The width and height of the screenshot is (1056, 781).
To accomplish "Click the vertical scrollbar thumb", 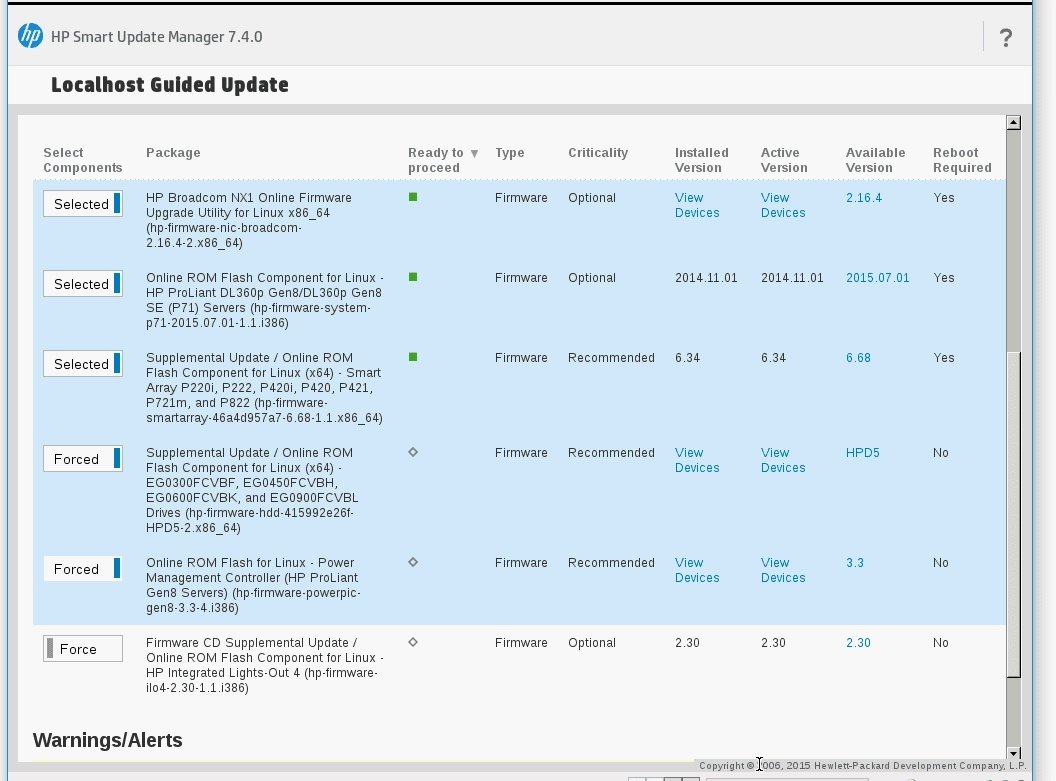I will coord(1014,514).
